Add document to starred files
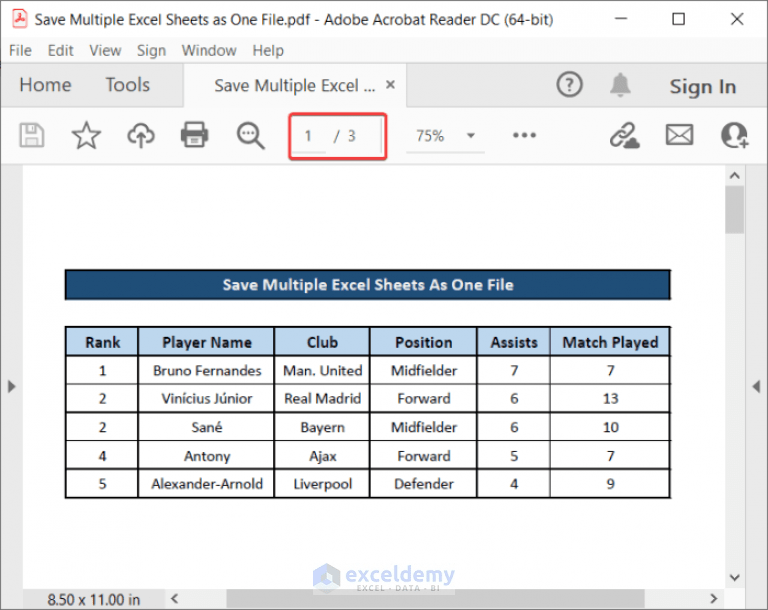 [86, 135]
